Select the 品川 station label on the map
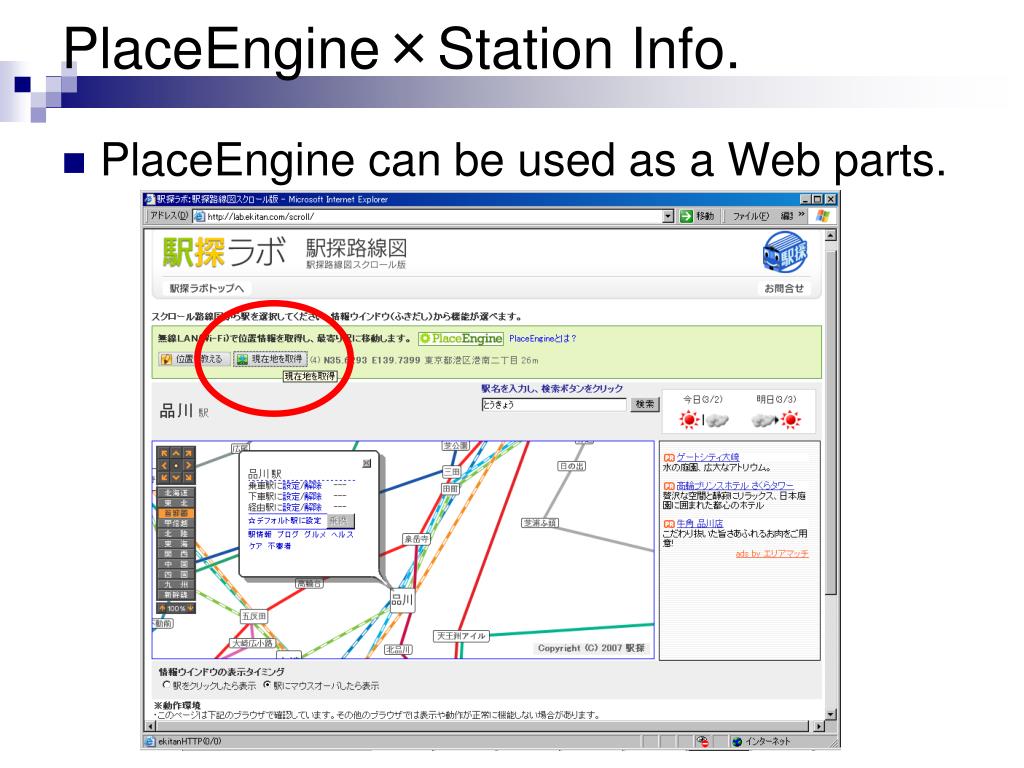Image resolution: width=1024 pixels, height=768 pixels. (x=402, y=600)
